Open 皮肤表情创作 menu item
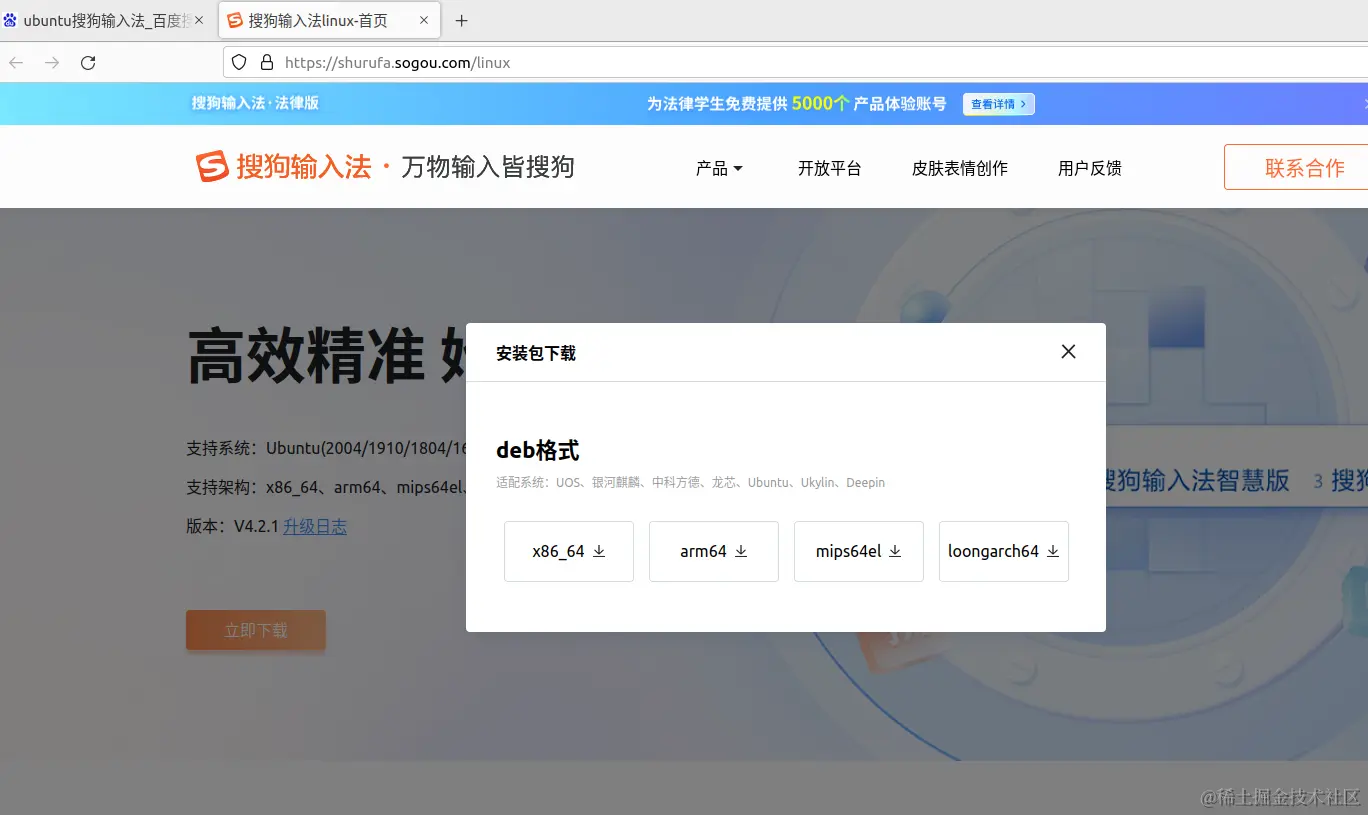 point(959,168)
